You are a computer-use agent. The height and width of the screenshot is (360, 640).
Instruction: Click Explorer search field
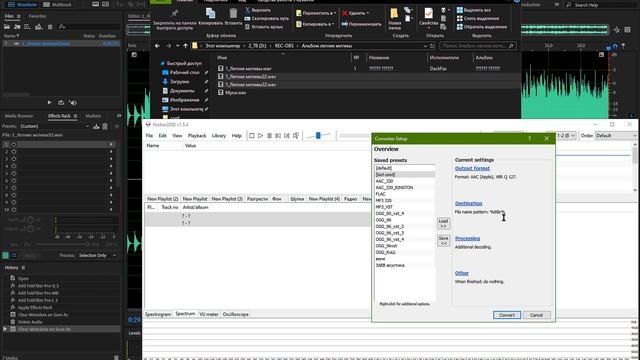(x=478, y=46)
